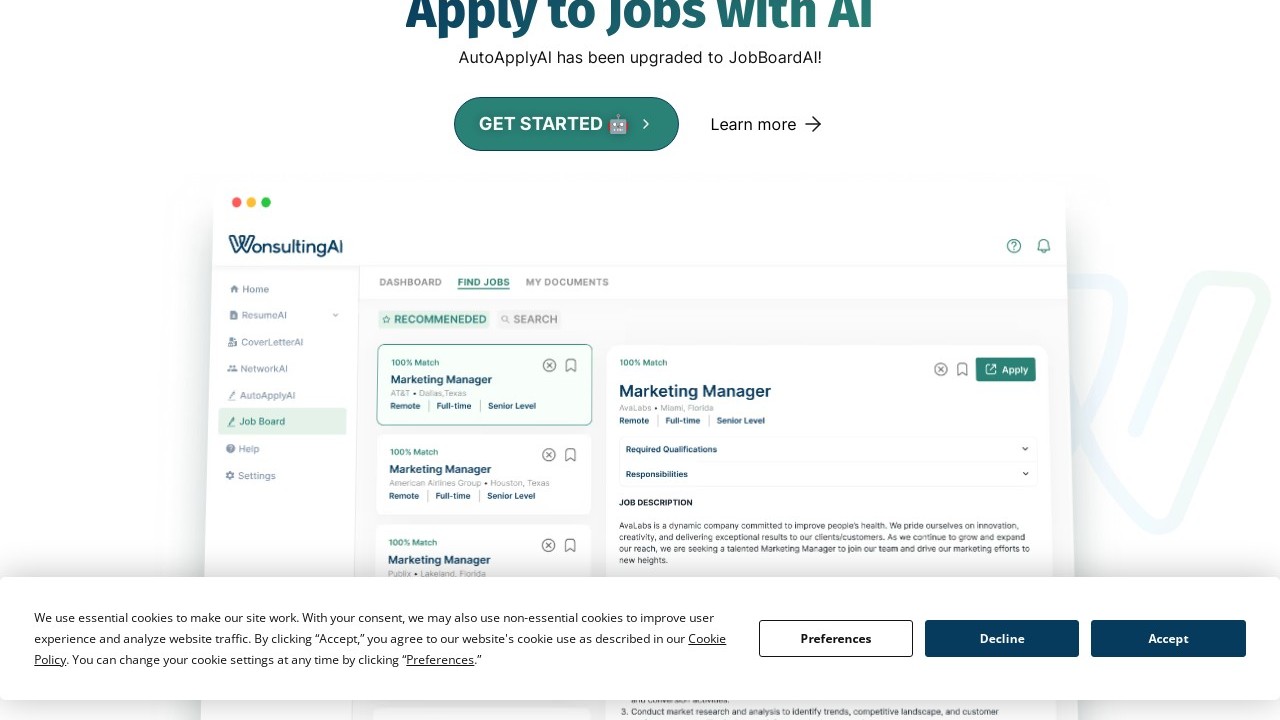Image resolution: width=1280 pixels, height=720 pixels.
Task: Dismiss the American Airlines job card
Action: (548, 455)
